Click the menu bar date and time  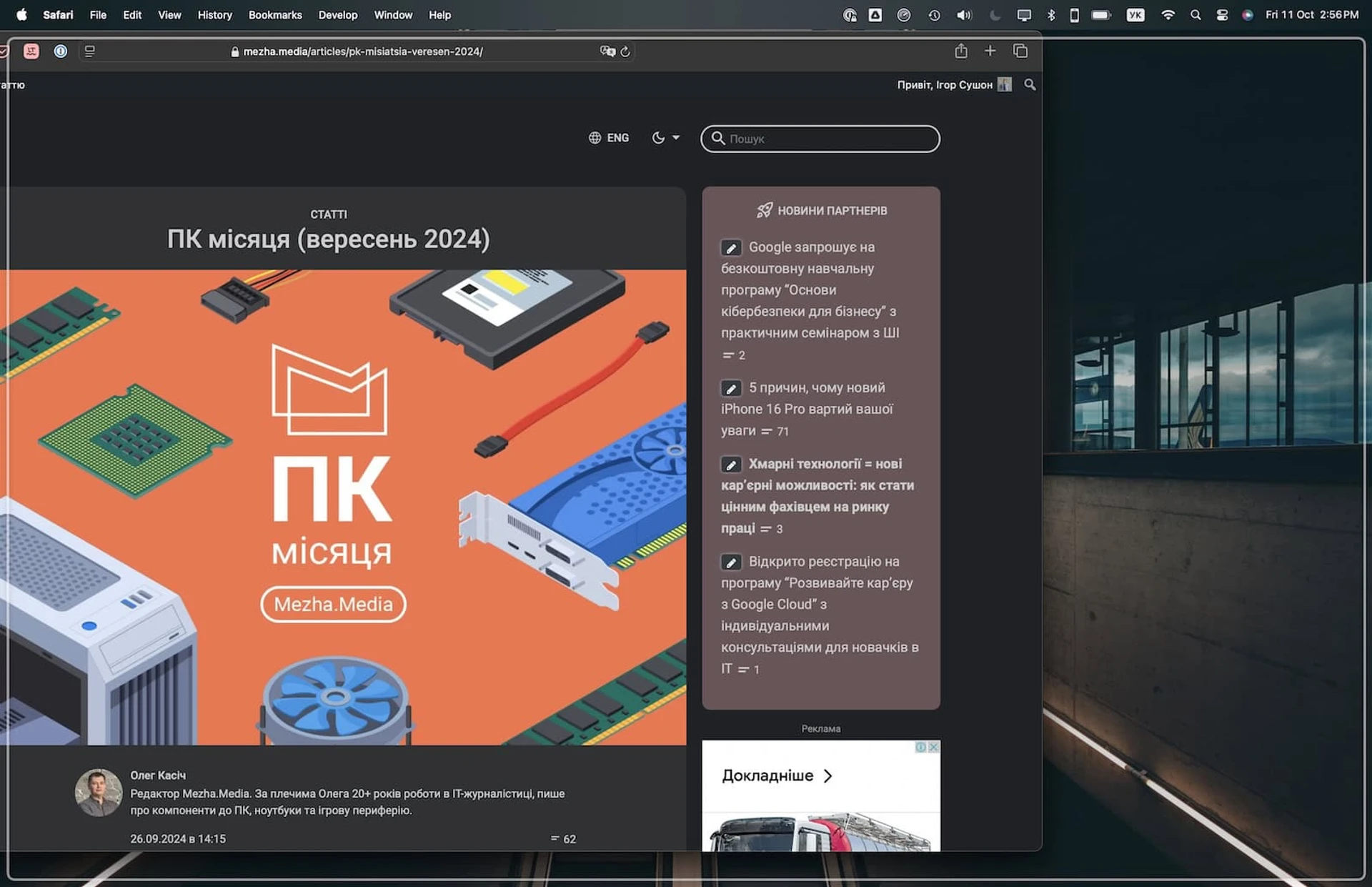(x=1312, y=14)
